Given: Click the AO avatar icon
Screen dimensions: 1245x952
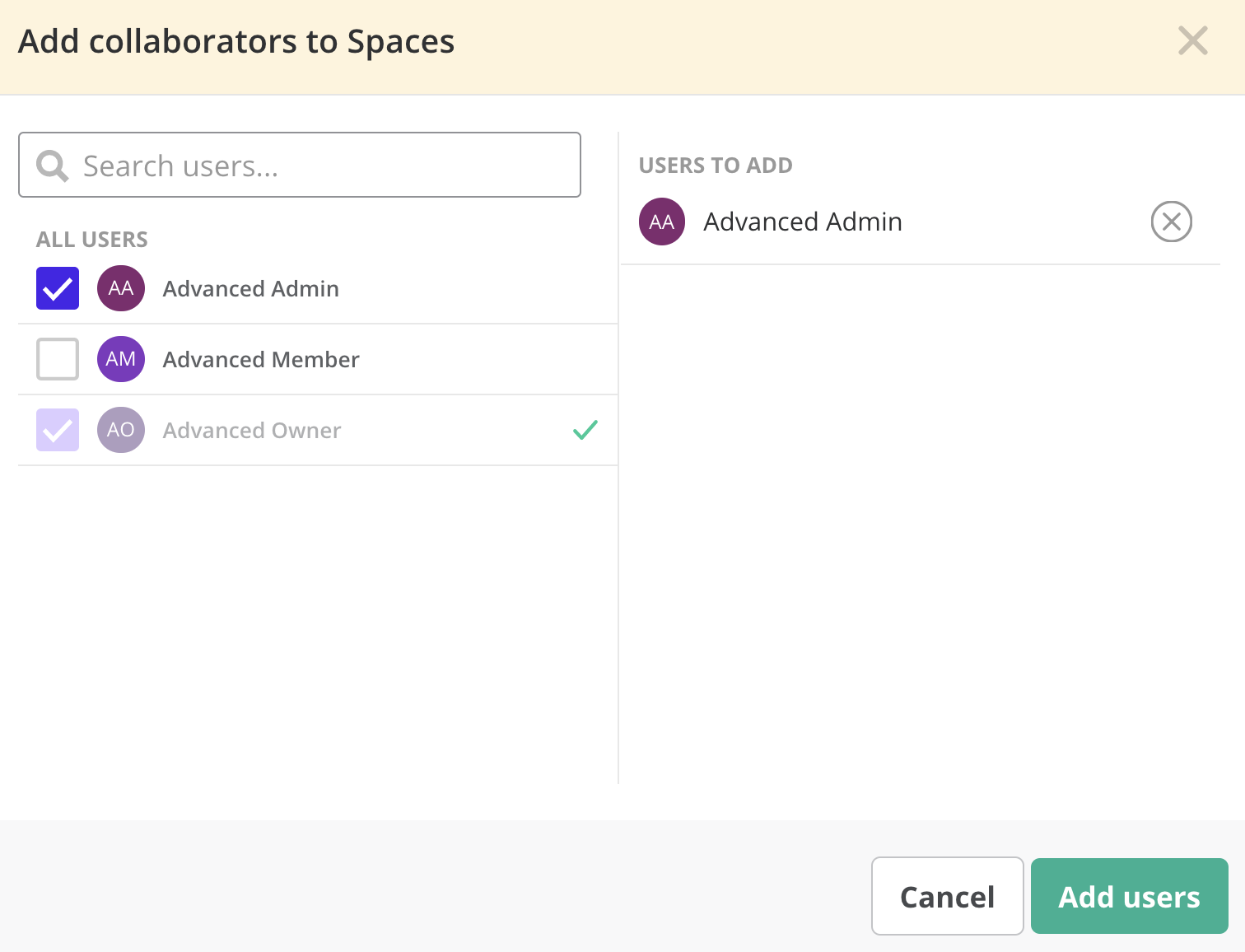Looking at the screenshot, I should [121, 430].
